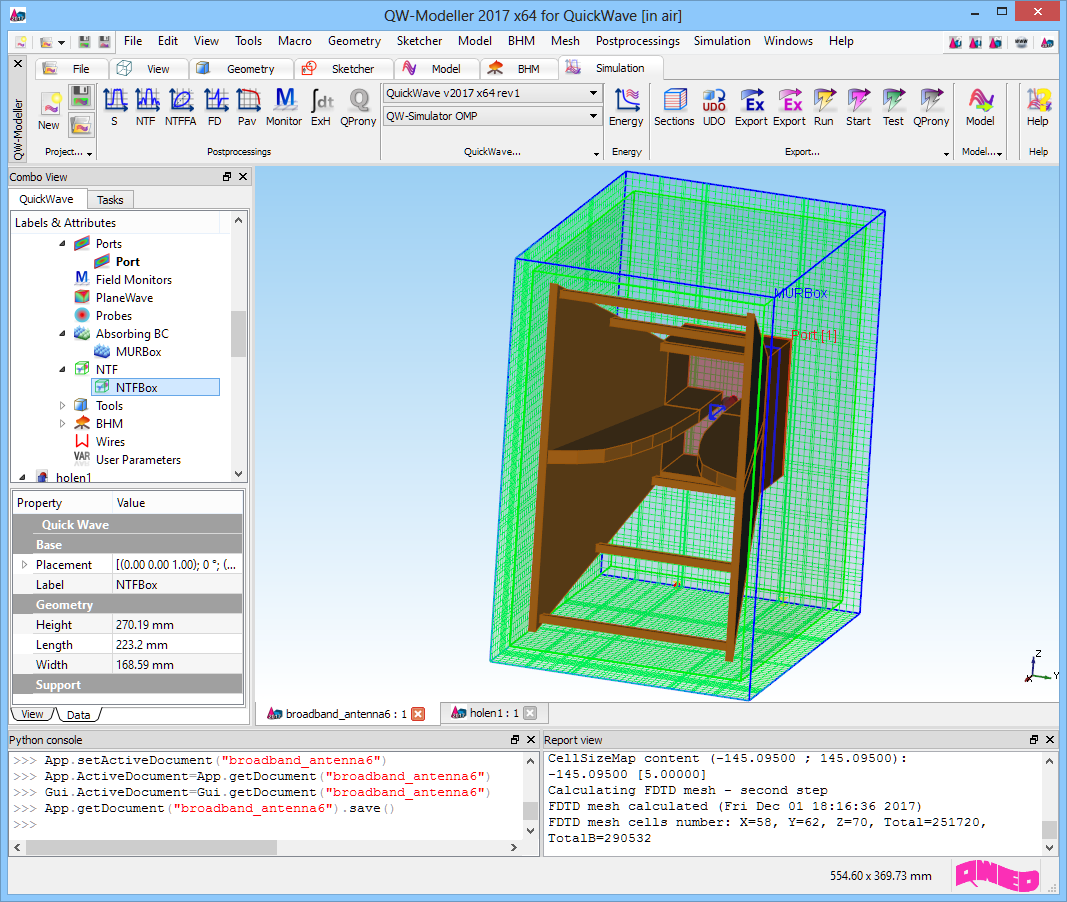
Task: Select the User Parameters tree item
Action: (138, 460)
